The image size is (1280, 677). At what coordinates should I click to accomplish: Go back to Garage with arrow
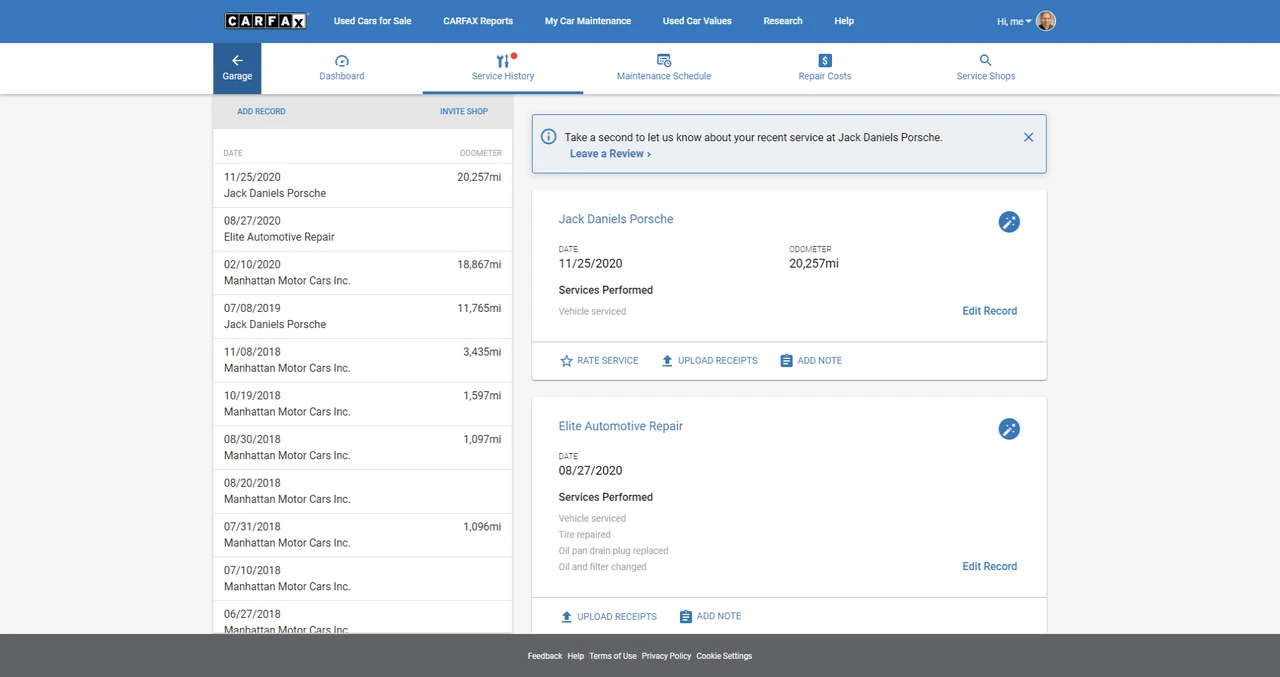pos(237,68)
